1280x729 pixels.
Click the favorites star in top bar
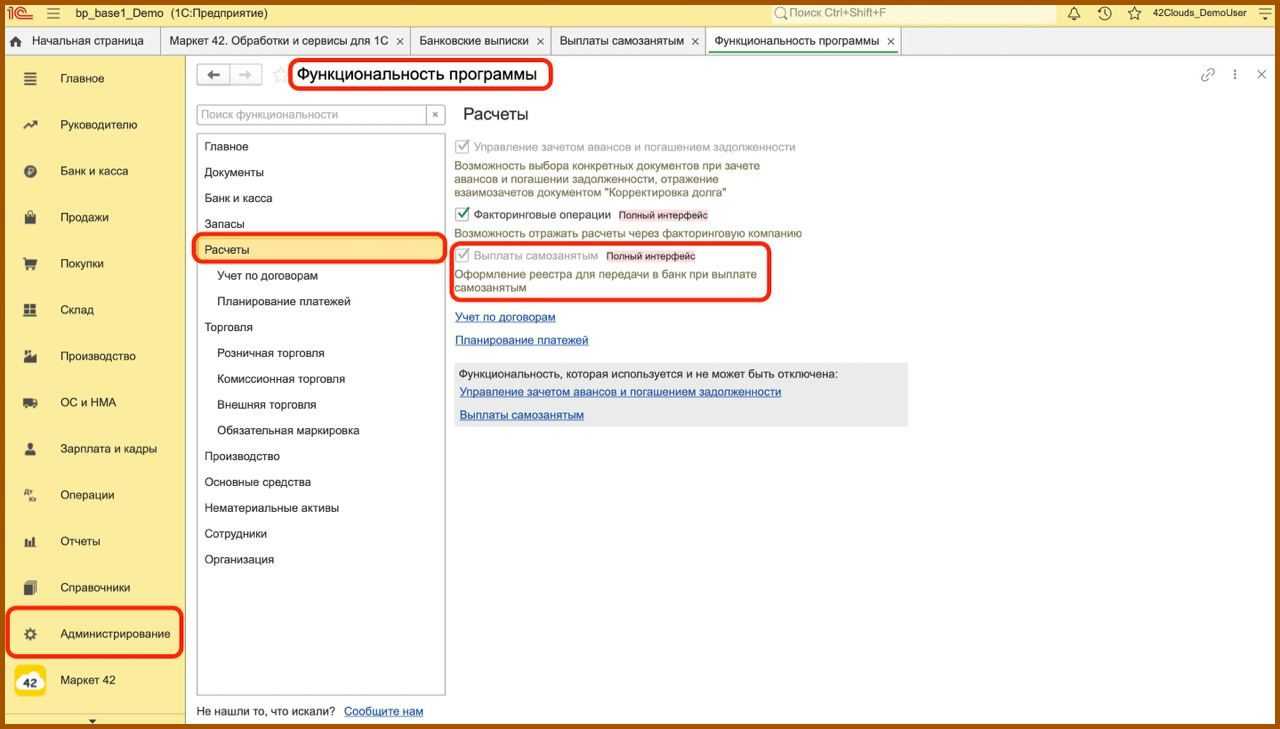click(x=1134, y=13)
